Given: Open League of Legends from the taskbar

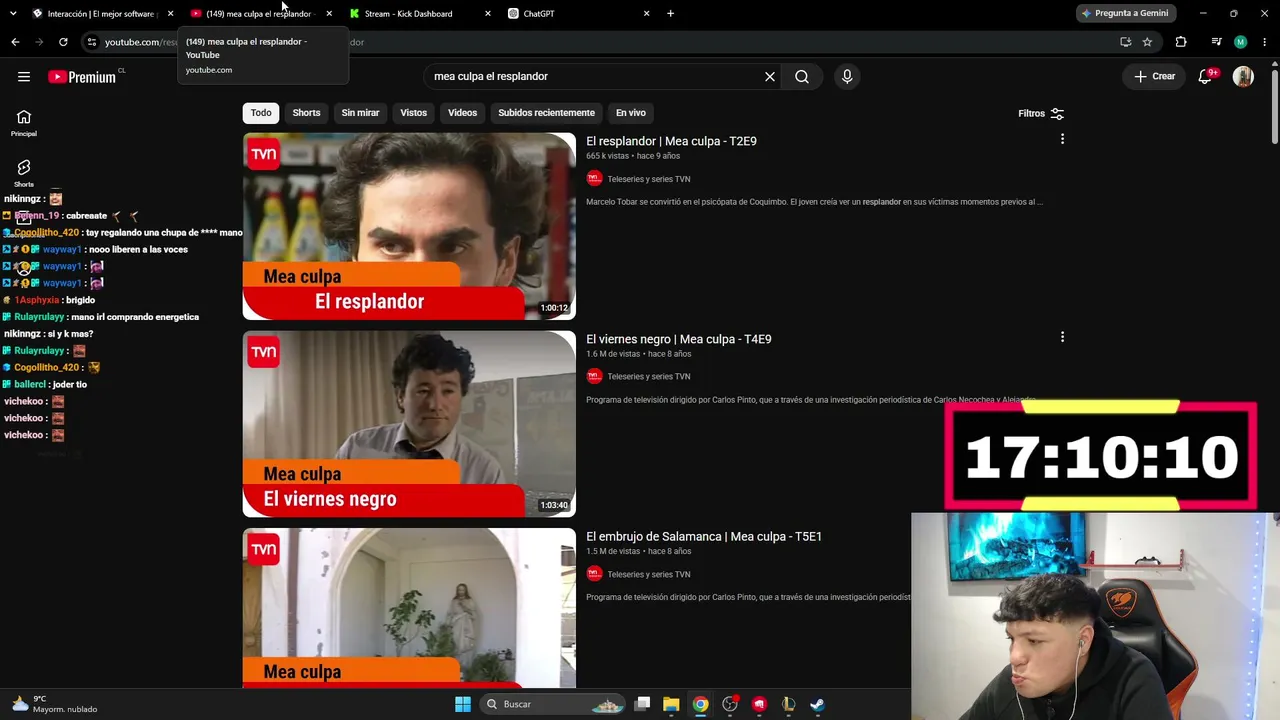Looking at the screenshot, I should [788, 704].
